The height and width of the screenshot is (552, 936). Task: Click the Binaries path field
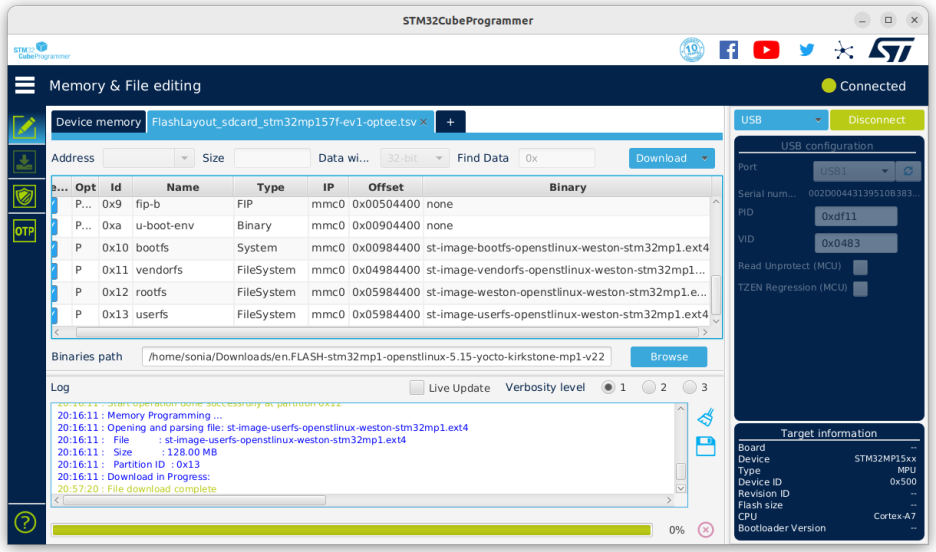[x=376, y=357]
